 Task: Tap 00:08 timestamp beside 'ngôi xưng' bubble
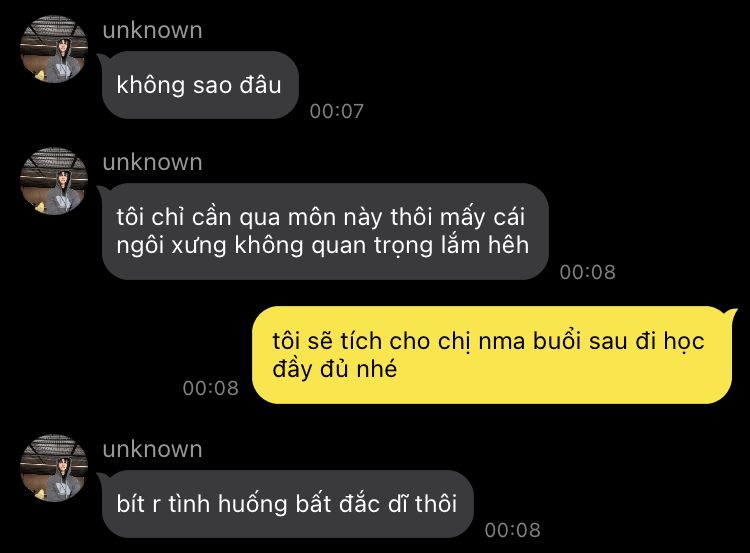click(587, 272)
